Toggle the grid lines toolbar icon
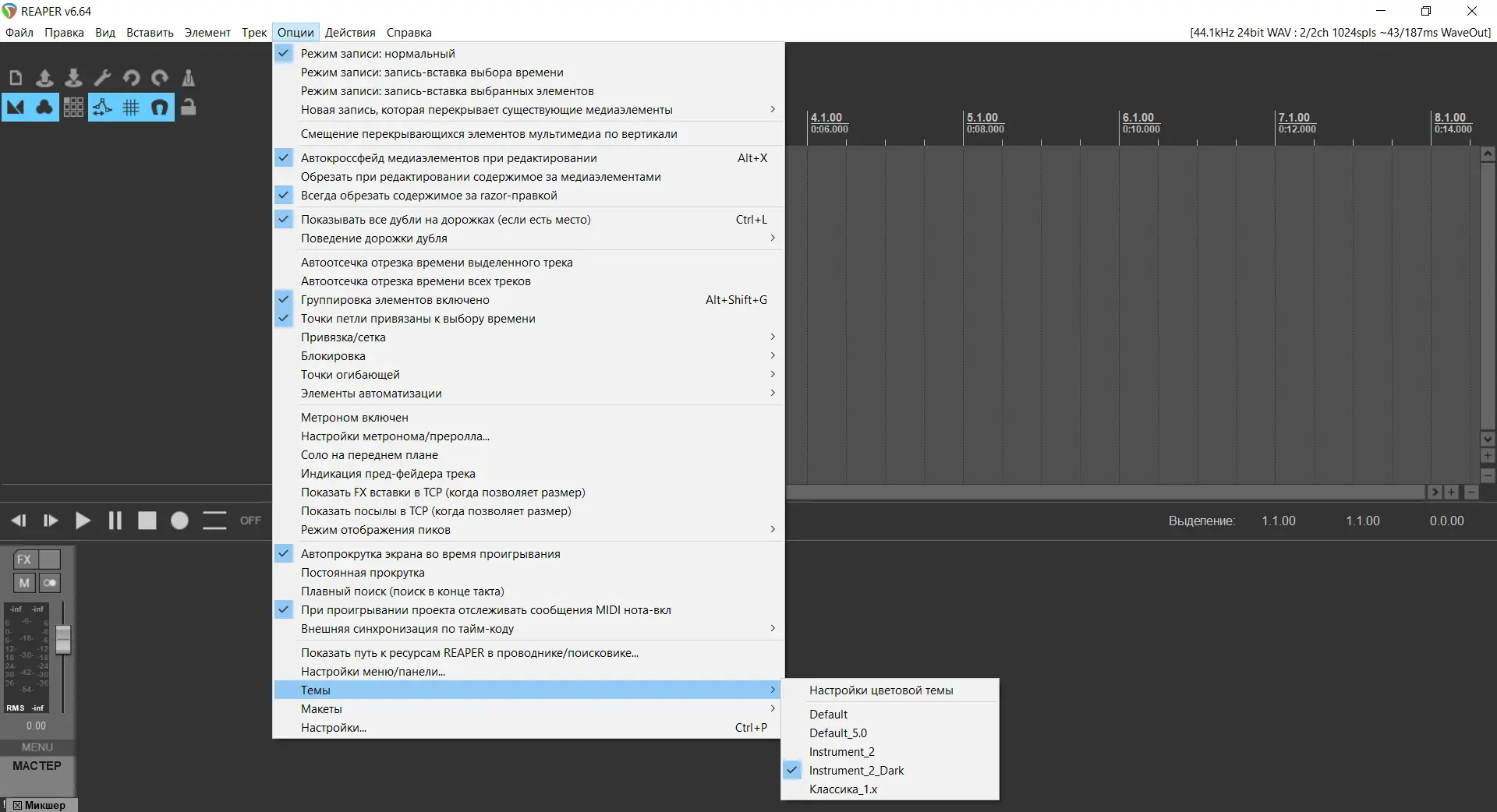Image resolution: width=1497 pixels, height=812 pixels. point(131,108)
